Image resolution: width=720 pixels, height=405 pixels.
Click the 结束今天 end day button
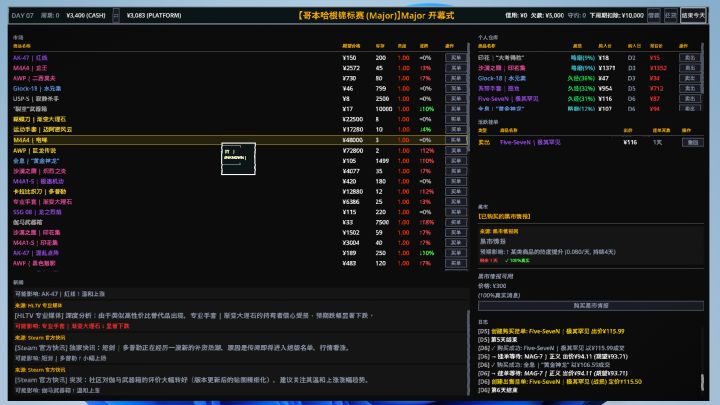pos(693,15)
